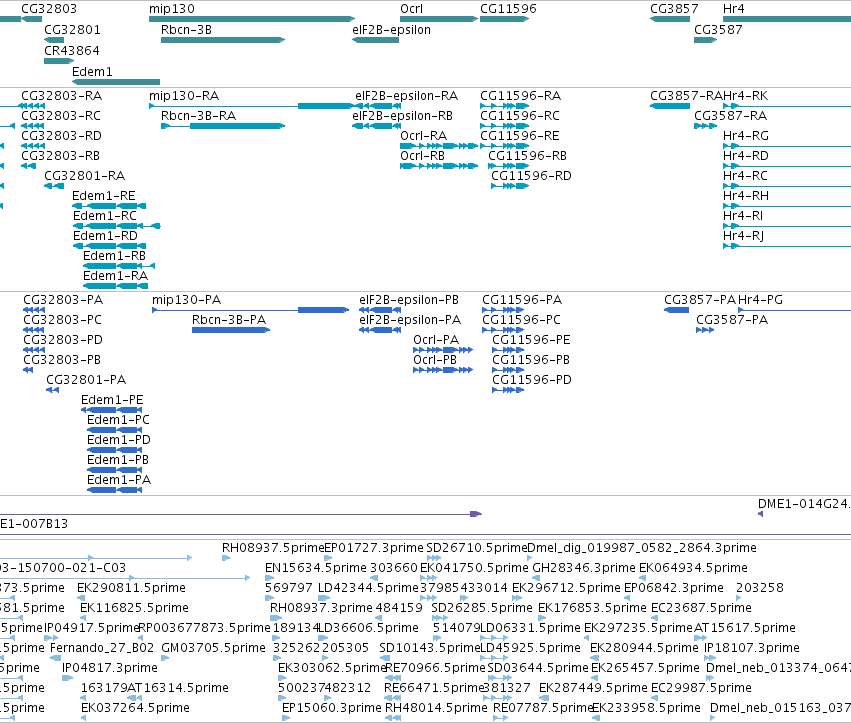Click the eIF2B-epsilon-RB transcript label
This screenshot has width=851, height=723.
(402, 116)
